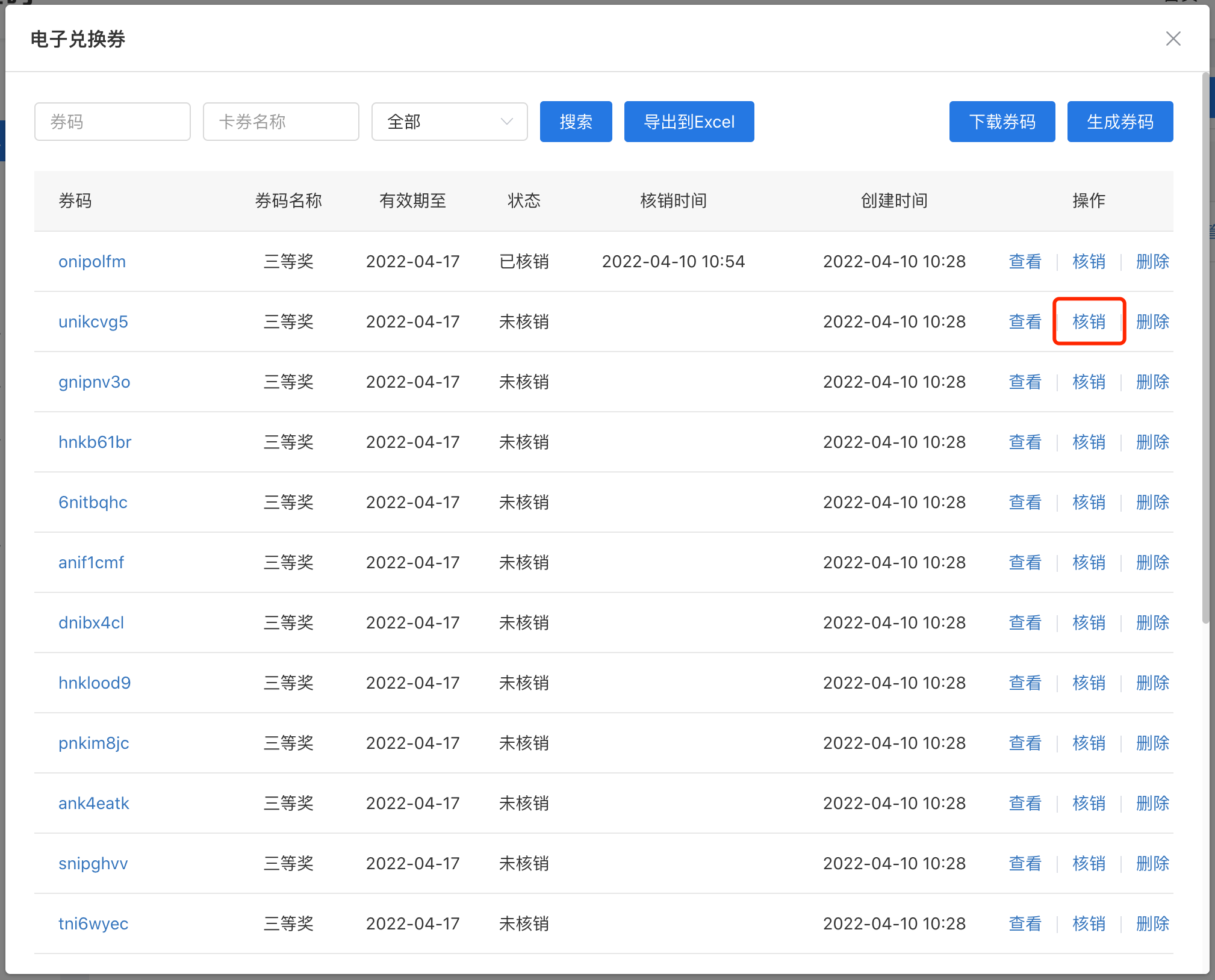1215x980 pixels.
Task: Click the 下载券码 button
Action: pos(1002,122)
